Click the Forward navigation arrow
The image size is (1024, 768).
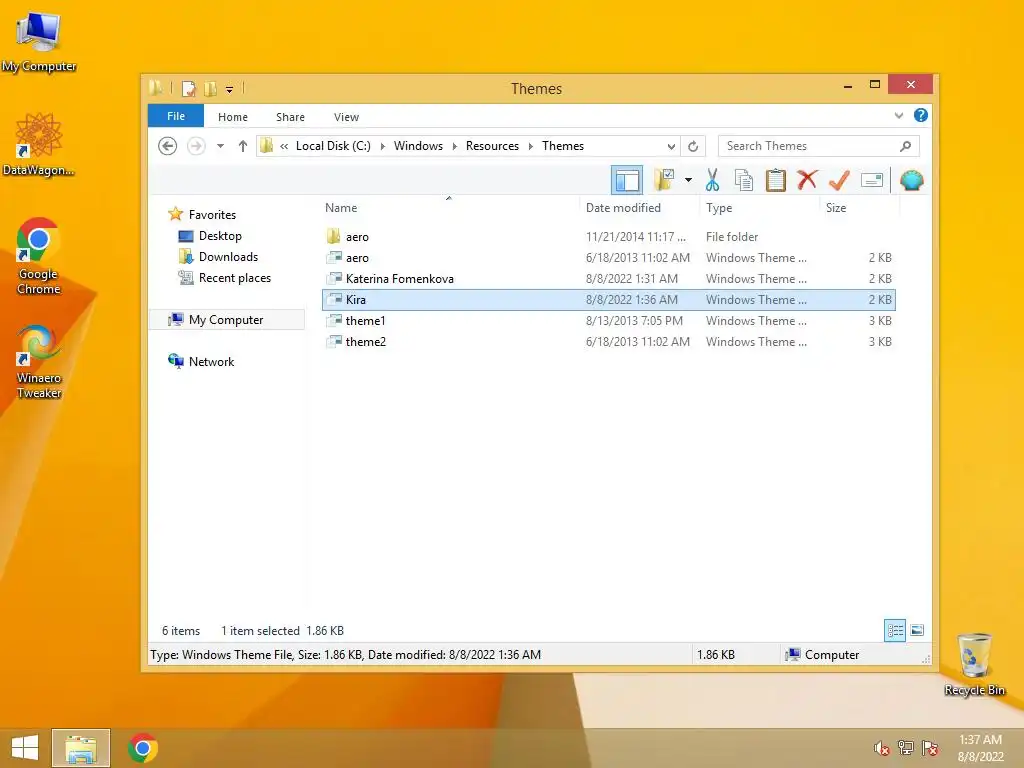pyautogui.click(x=196, y=146)
